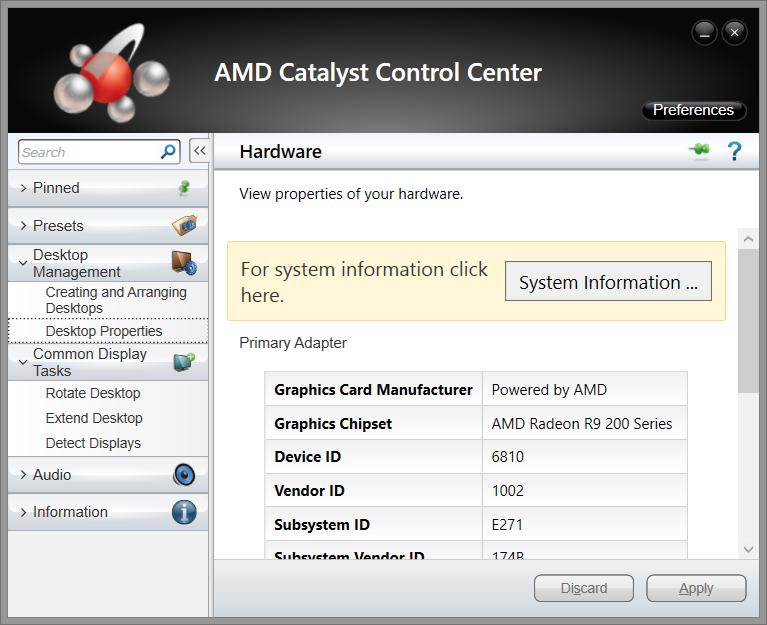Viewport: 767px width, 625px height.
Task: Expand the Presets section
Action: [x=23, y=225]
